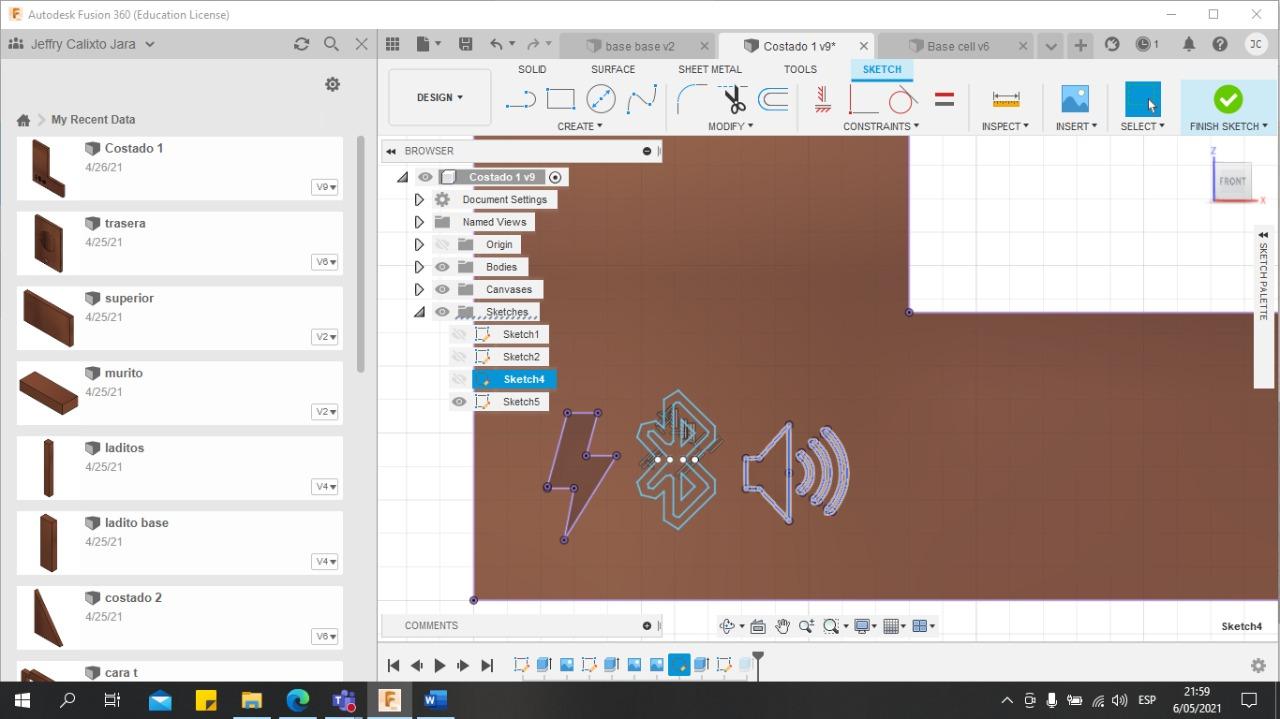The height and width of the screenshot is (719, 1280).
Task: Open the version dropdown for Costado 1
Action: coord(325,187)
